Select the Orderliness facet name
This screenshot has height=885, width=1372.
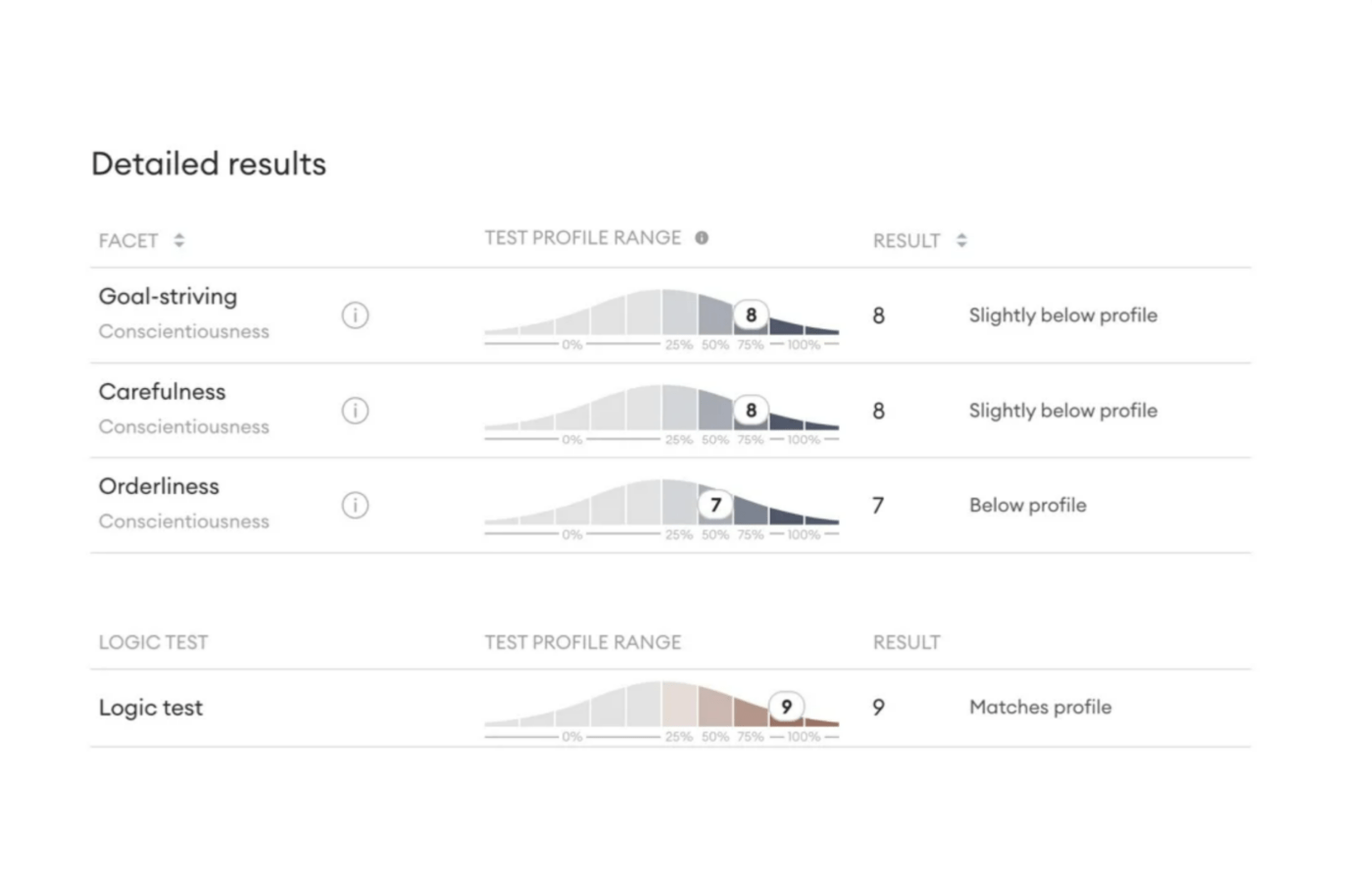(159, 486)
